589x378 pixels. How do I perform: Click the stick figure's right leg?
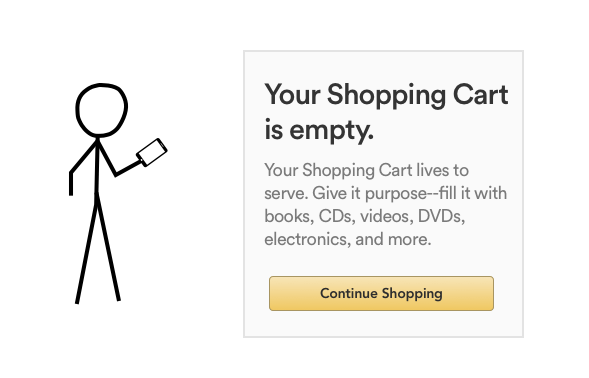pyautogui.click(x=108, y=248)
